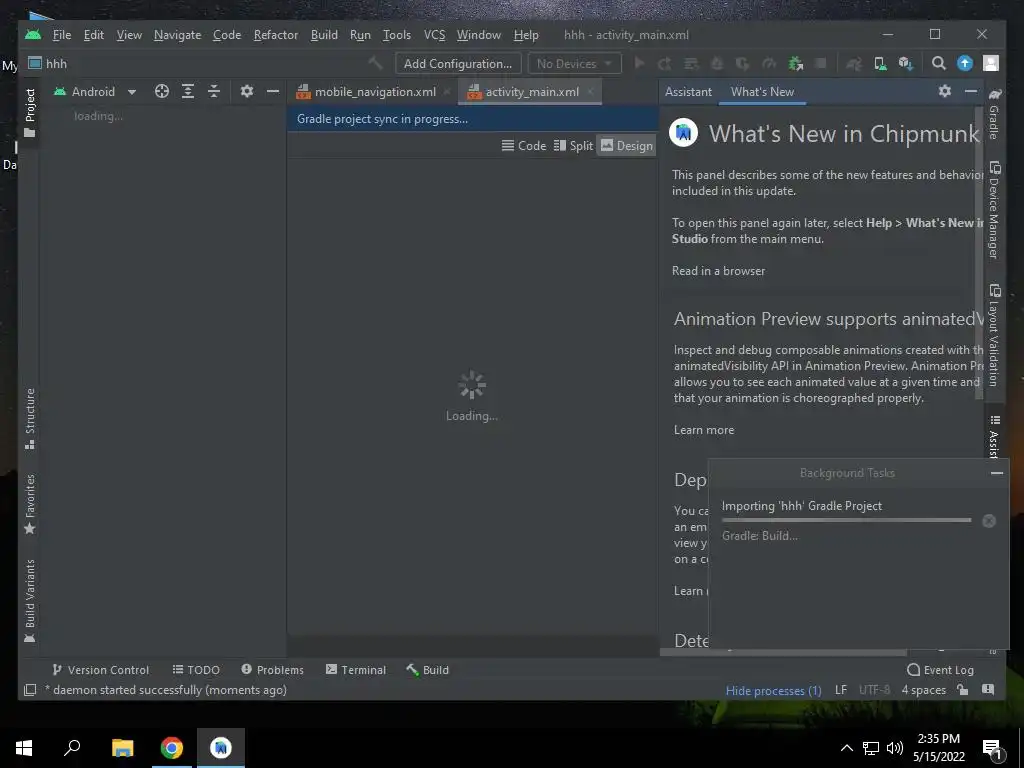Open File Explorer from the taskbar
Viewport: 1024px width, 768px height.
(122, 748)
